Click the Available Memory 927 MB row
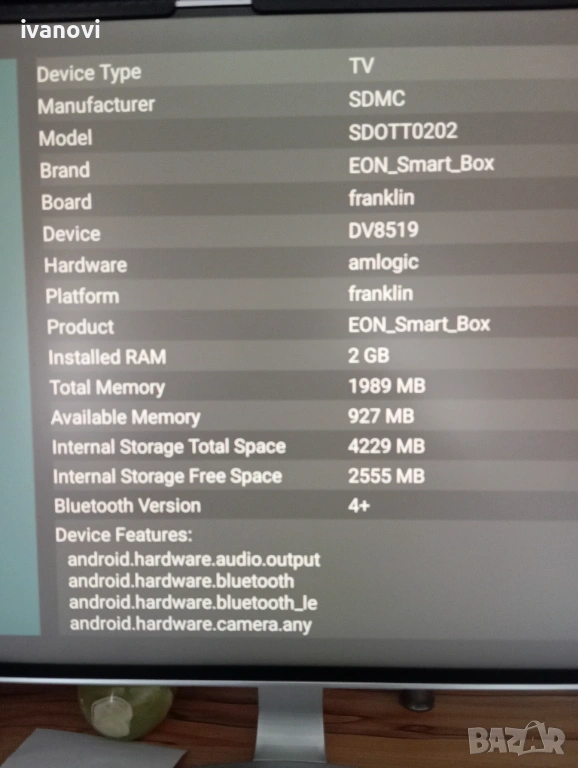The width and height of the screenshot is (578, 768). [314, 416]
